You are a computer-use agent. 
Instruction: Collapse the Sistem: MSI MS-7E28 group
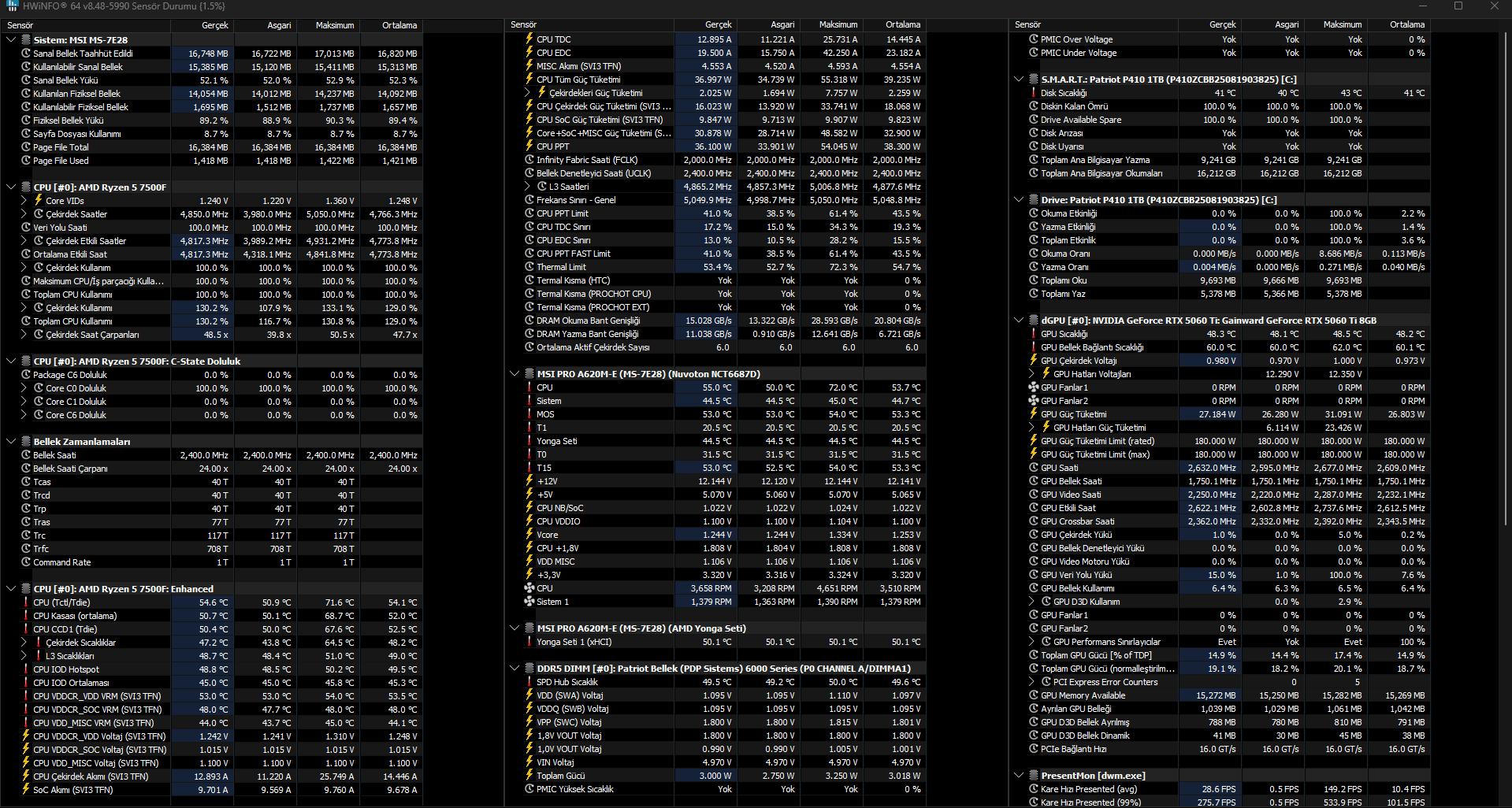click(x=11, y=39)
